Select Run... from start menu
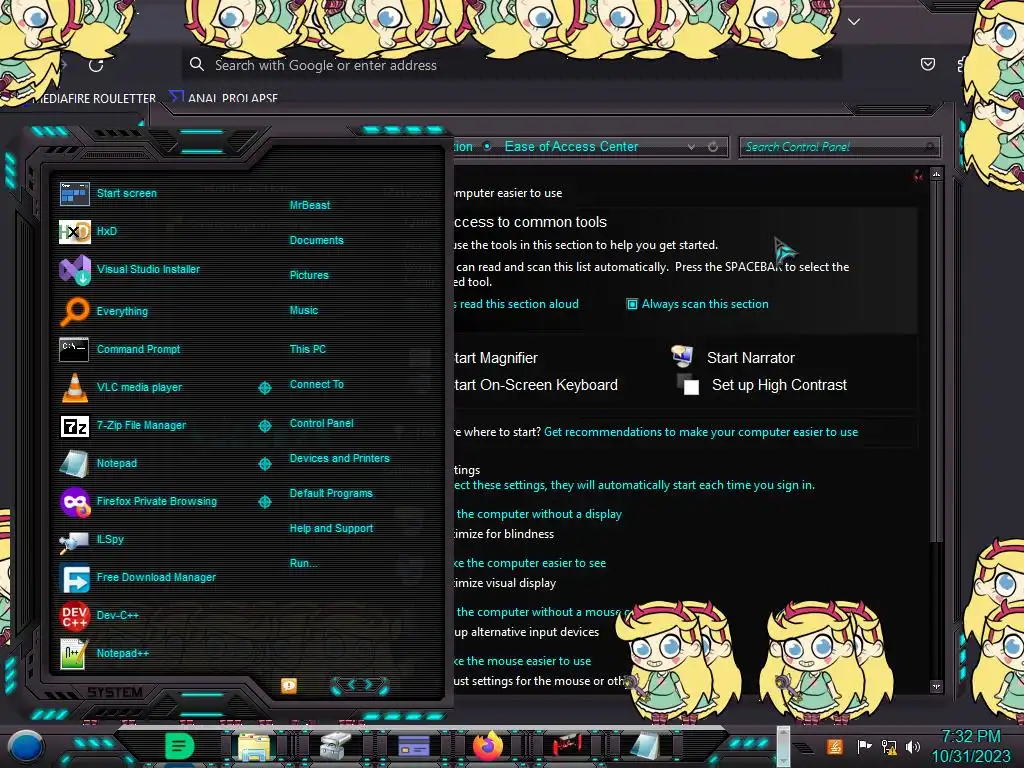 [x=303, y=564]
